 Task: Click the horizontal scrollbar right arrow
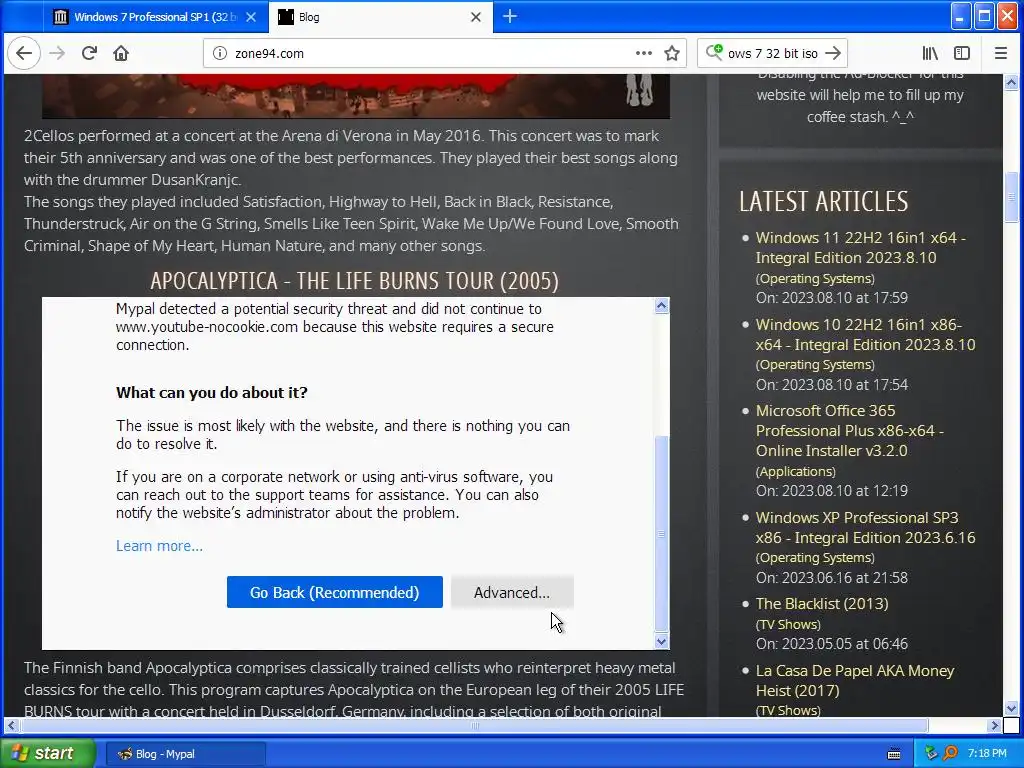click(x=995, y=726)
